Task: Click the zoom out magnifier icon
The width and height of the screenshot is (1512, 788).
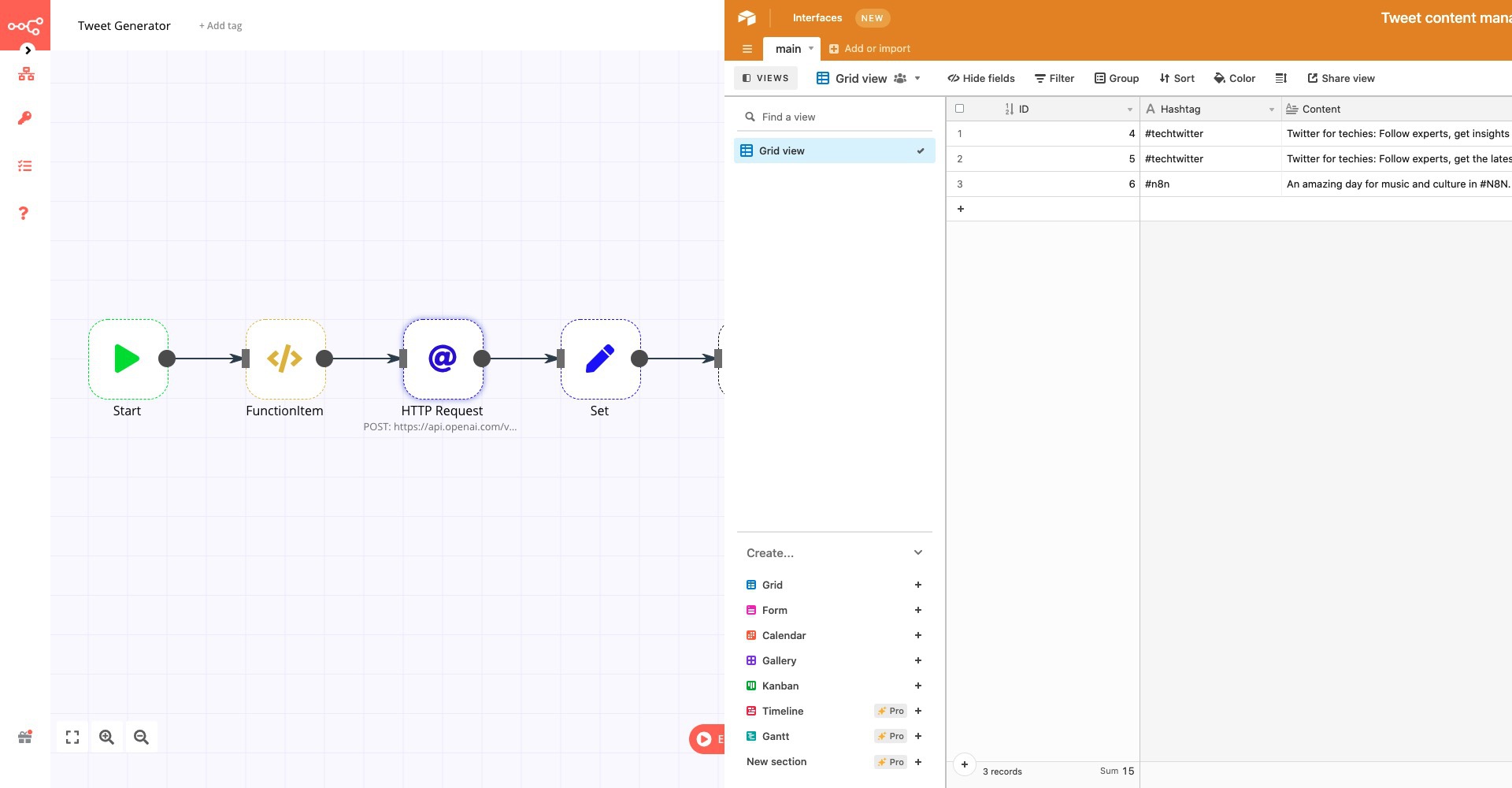Action: [141, 737]
